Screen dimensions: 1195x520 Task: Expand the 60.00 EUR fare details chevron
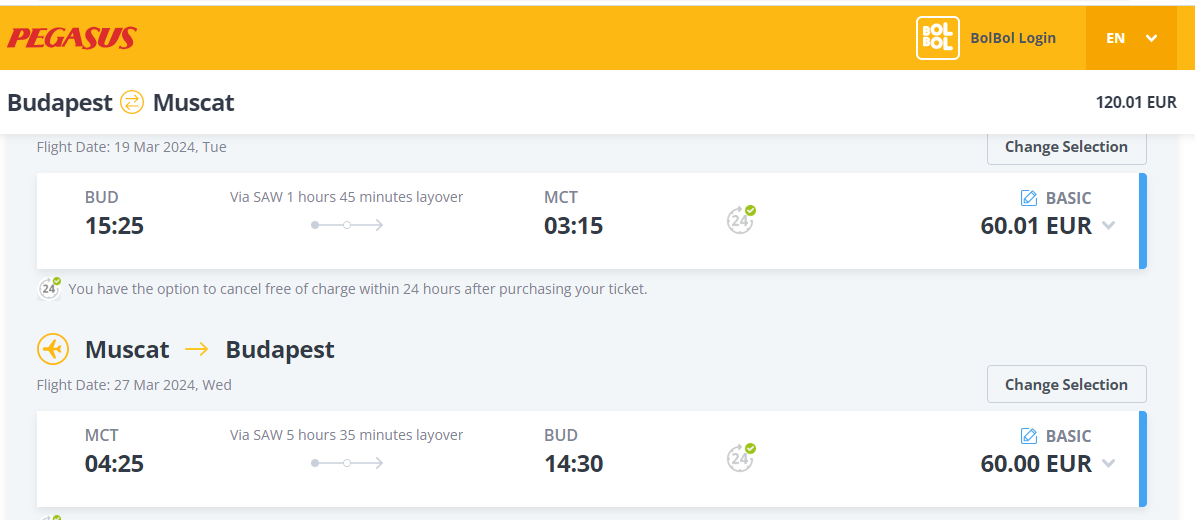tap(1109, 464)
